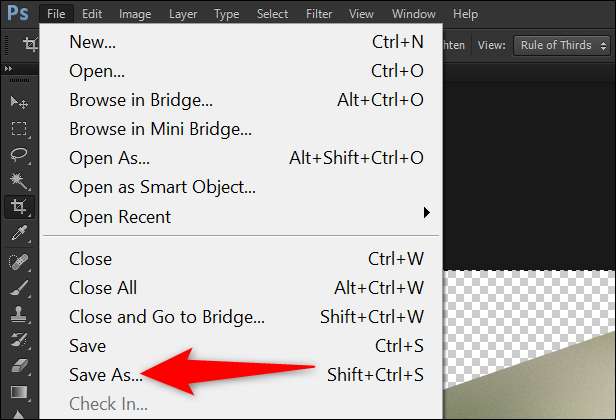Expand the toolbox panel with double arrows
This screenshot has width=616, height=420.
(11, 69)
